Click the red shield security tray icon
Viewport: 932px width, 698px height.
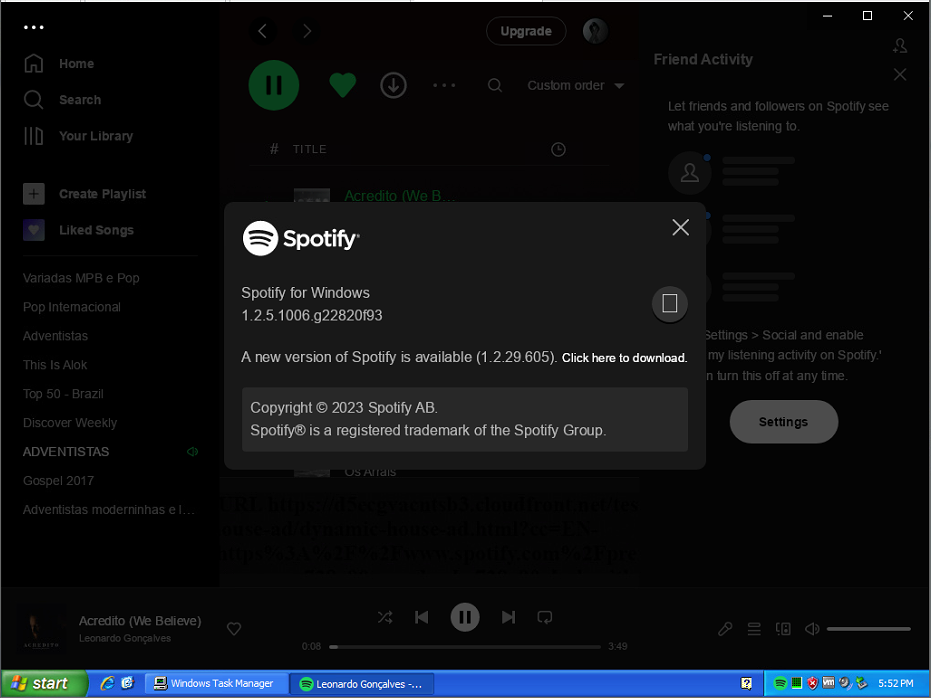pyautogui.click(x=813, y=684)
